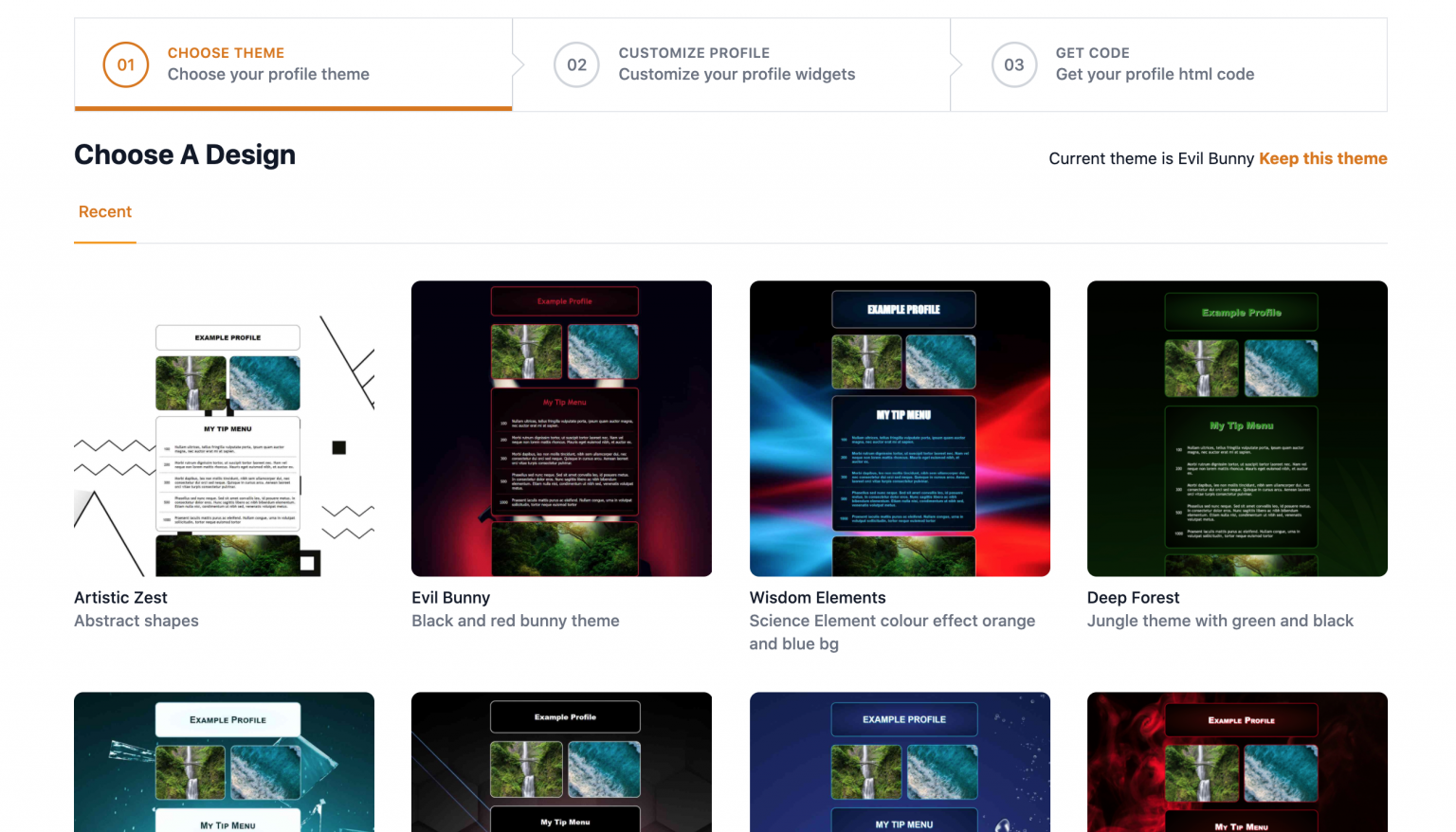
Task: Click the step 02 circle icon
Action: [576, 65]
